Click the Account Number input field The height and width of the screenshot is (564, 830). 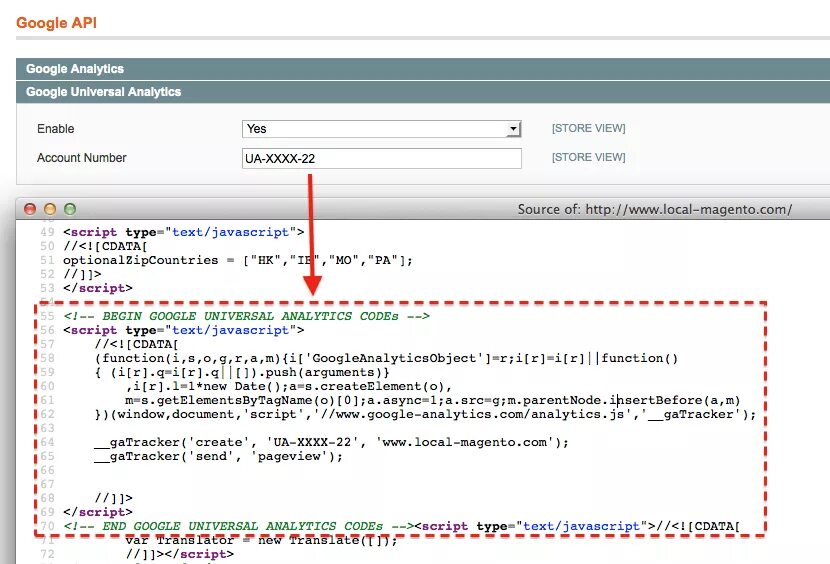(x=382, y=158)
